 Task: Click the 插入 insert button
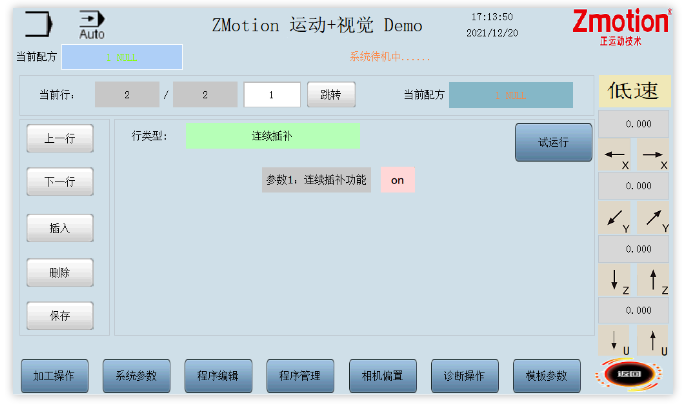60,228
